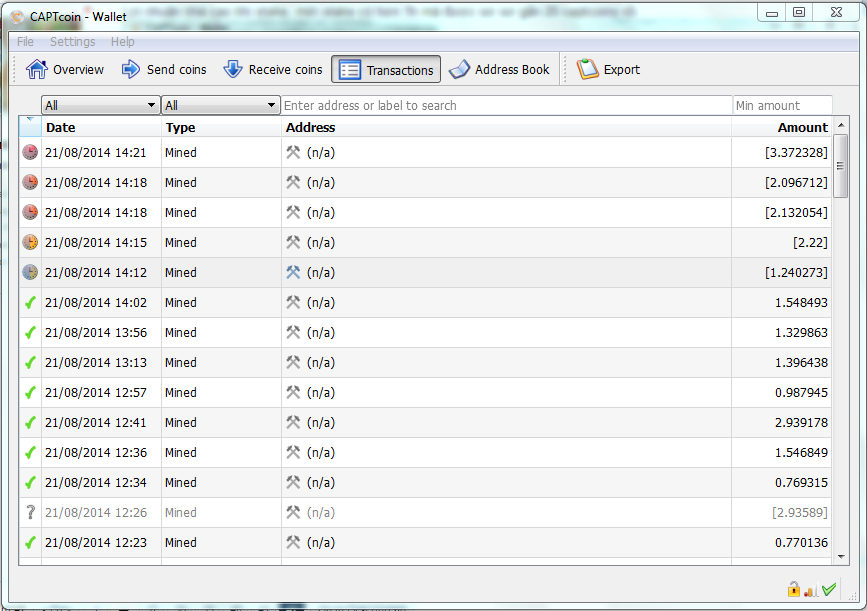Sort by the Address column header
The image size is (867, 611).
click(x=506, y=127)
